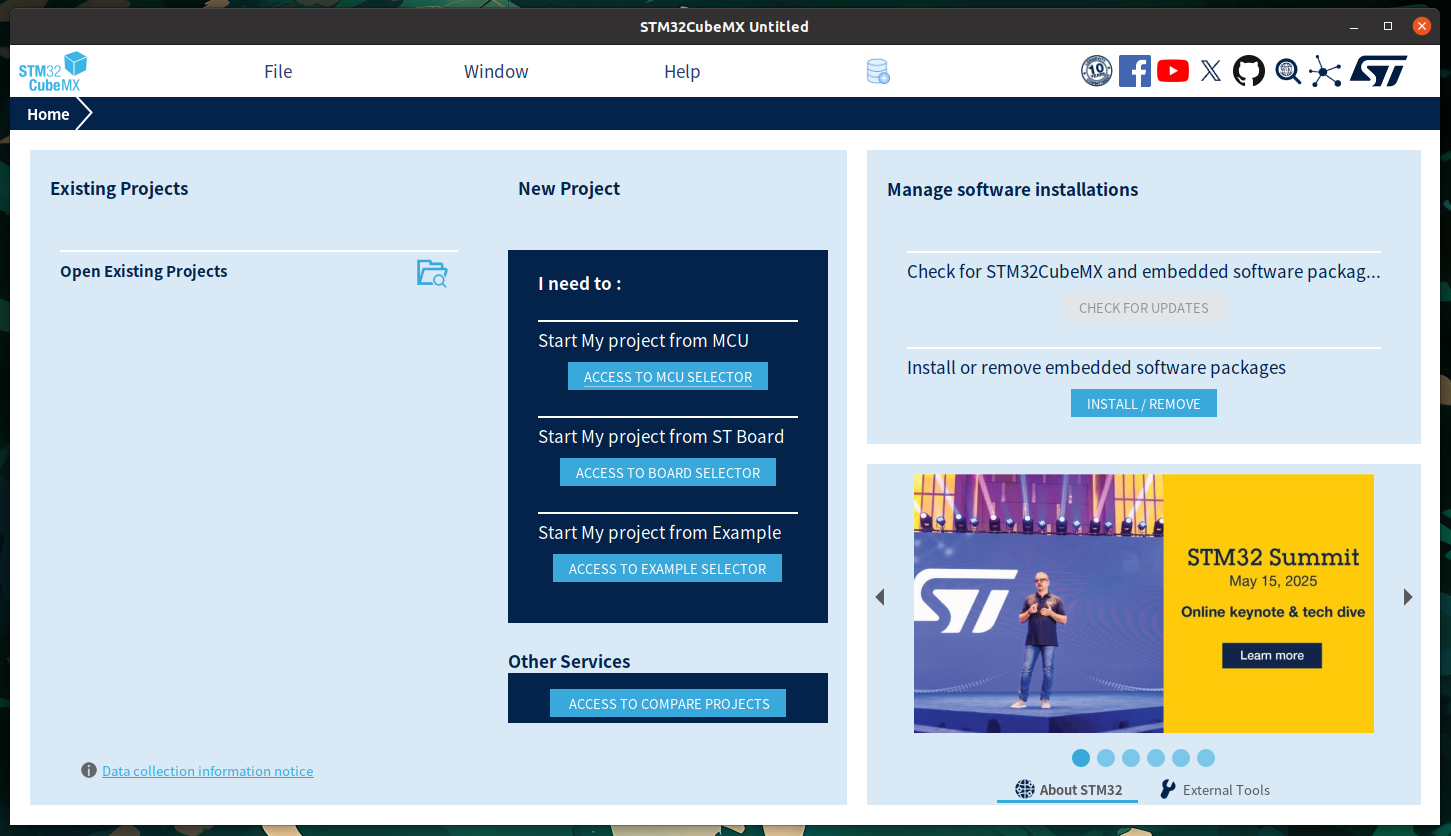
Task: Close the STM32CubeMX window
Action: (x=1420, y=26)
